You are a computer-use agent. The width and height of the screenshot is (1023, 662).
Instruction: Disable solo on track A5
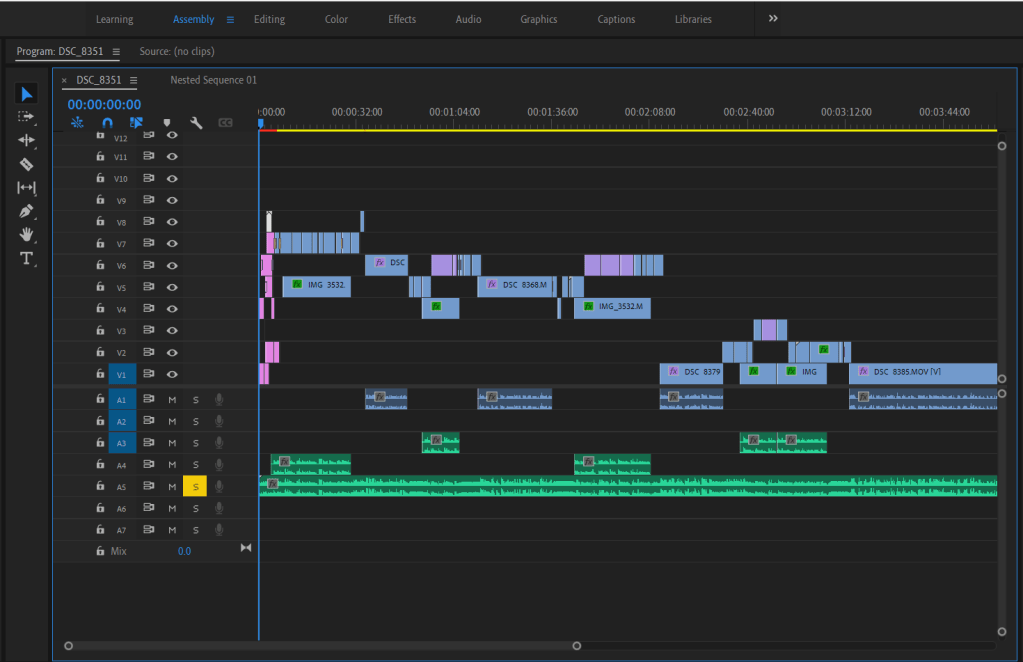click(x=194, y=486)
